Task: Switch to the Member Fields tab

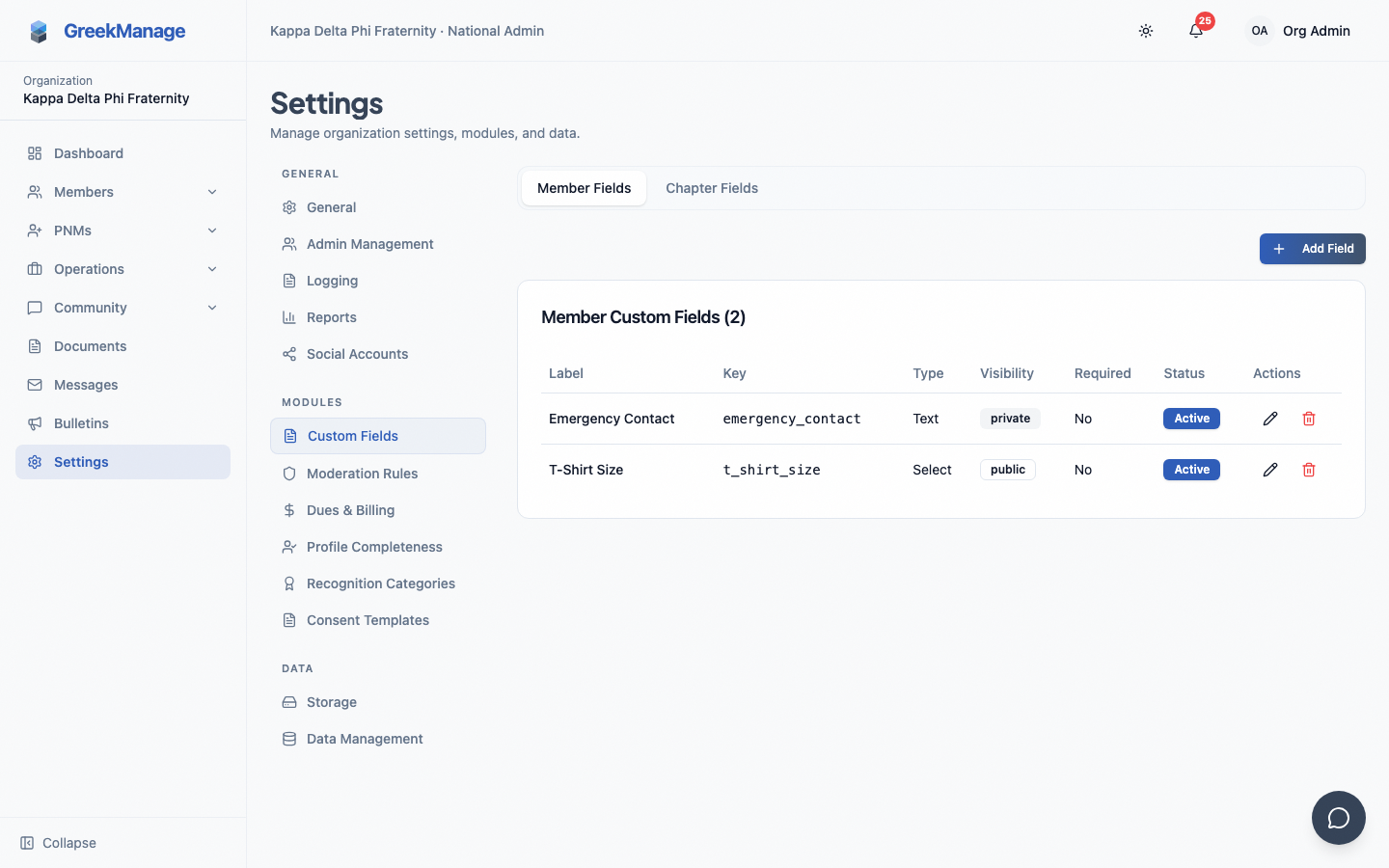Action: pos(584,188)
